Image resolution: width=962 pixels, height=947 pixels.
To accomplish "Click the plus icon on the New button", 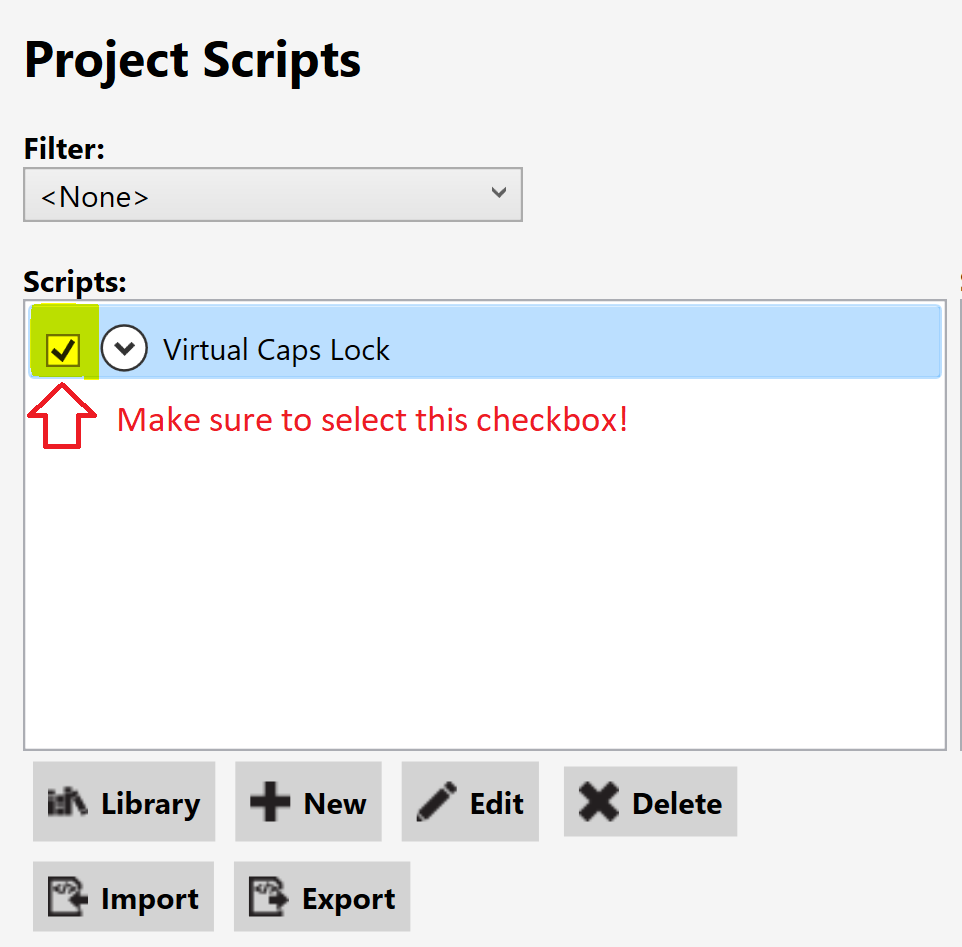I will (270, 803).
